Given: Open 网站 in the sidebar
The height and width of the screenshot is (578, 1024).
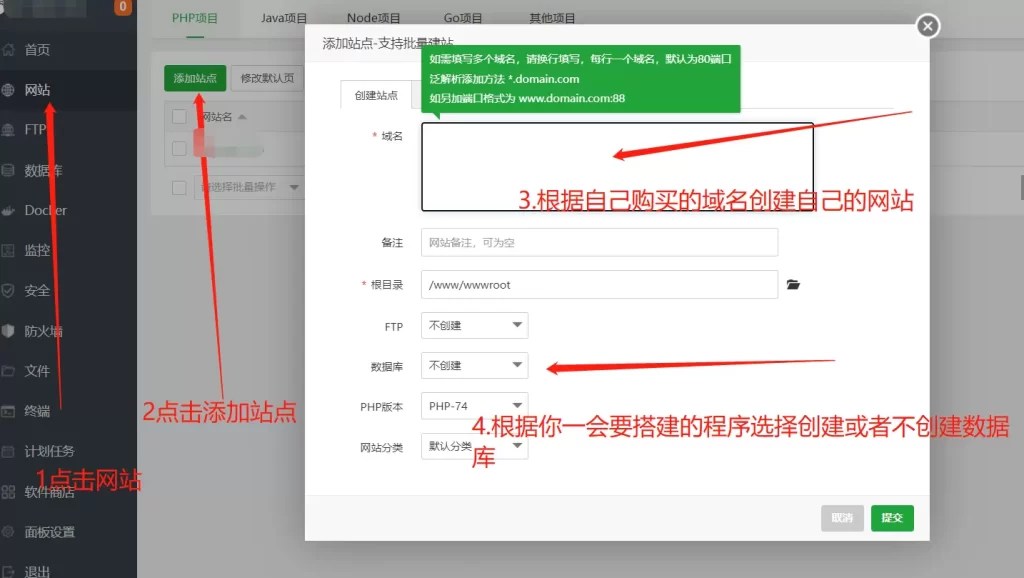Looking at the screenshot, I should pos(37,90).
